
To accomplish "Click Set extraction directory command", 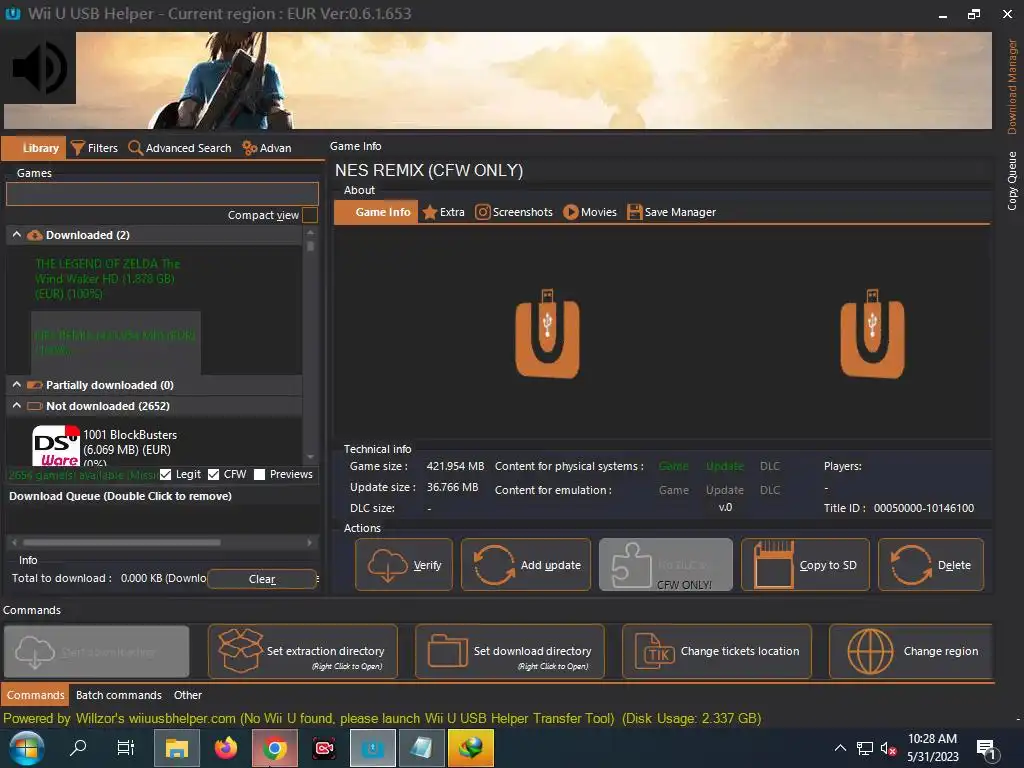I will 303,652.
